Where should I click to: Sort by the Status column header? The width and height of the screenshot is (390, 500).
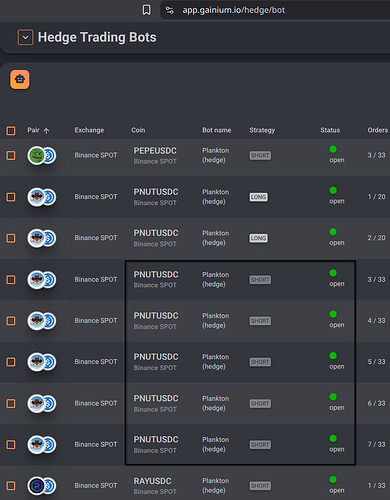(x=330, y=130)
